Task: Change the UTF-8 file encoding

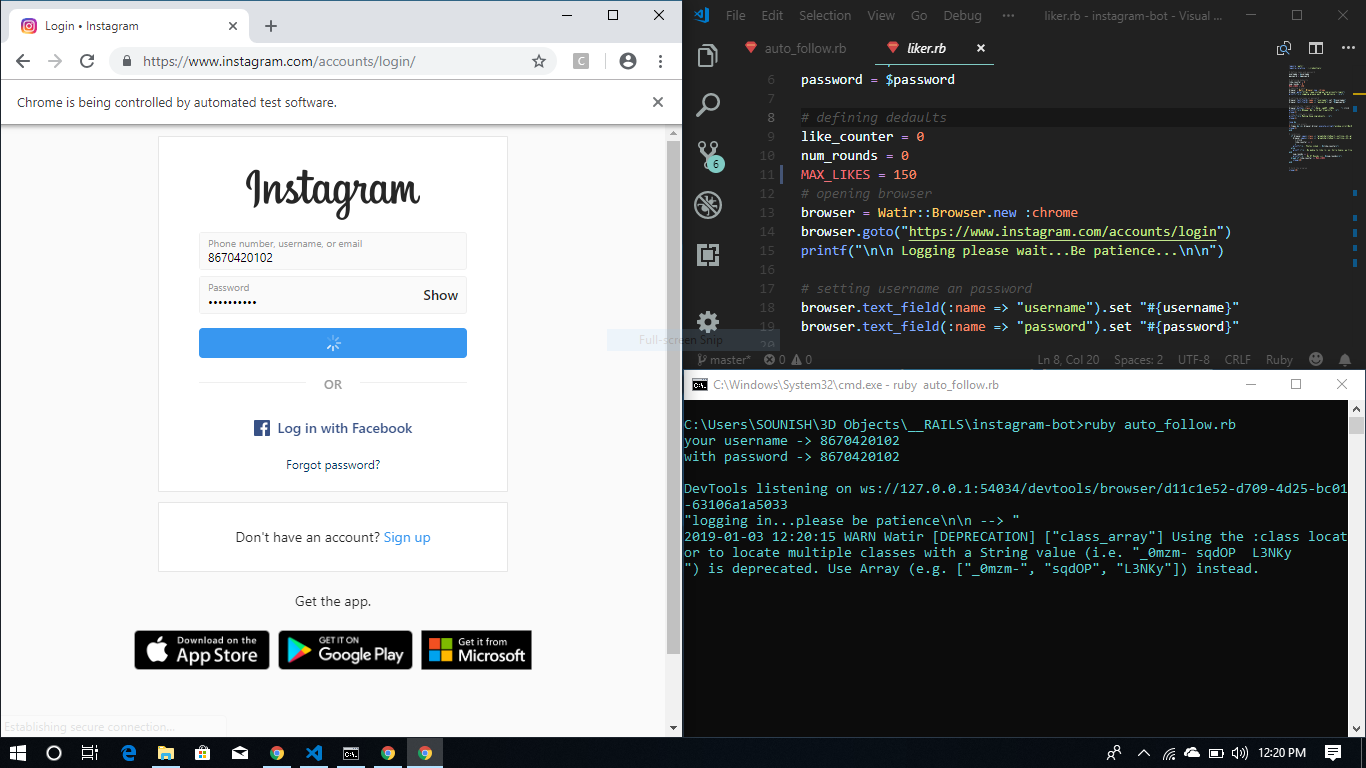Action: pos(1193,360)
